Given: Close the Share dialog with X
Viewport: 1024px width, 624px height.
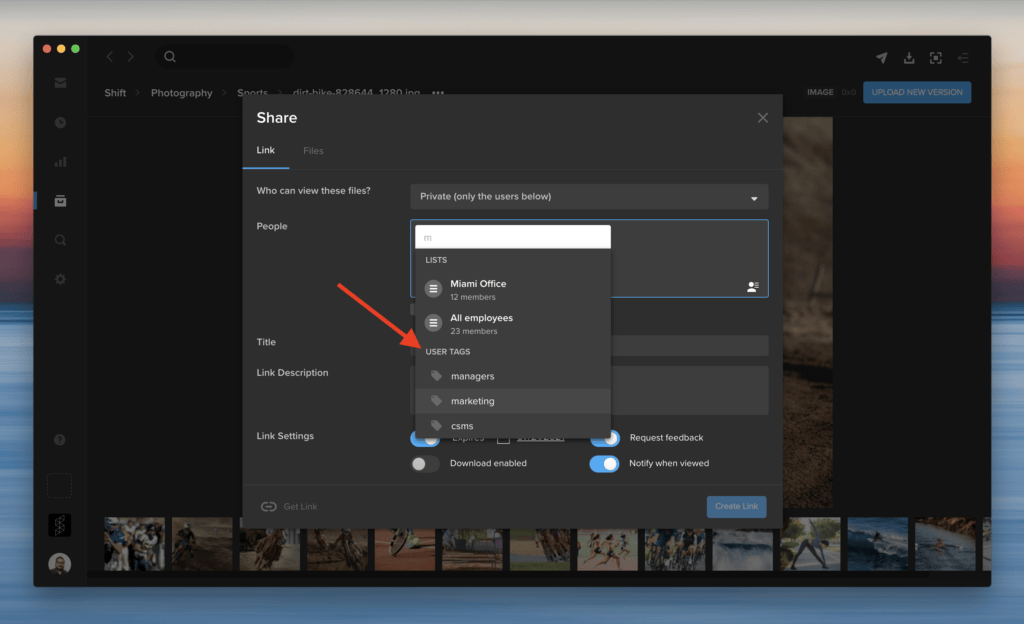Looking at the screenshot, I should tap(762, 117).
